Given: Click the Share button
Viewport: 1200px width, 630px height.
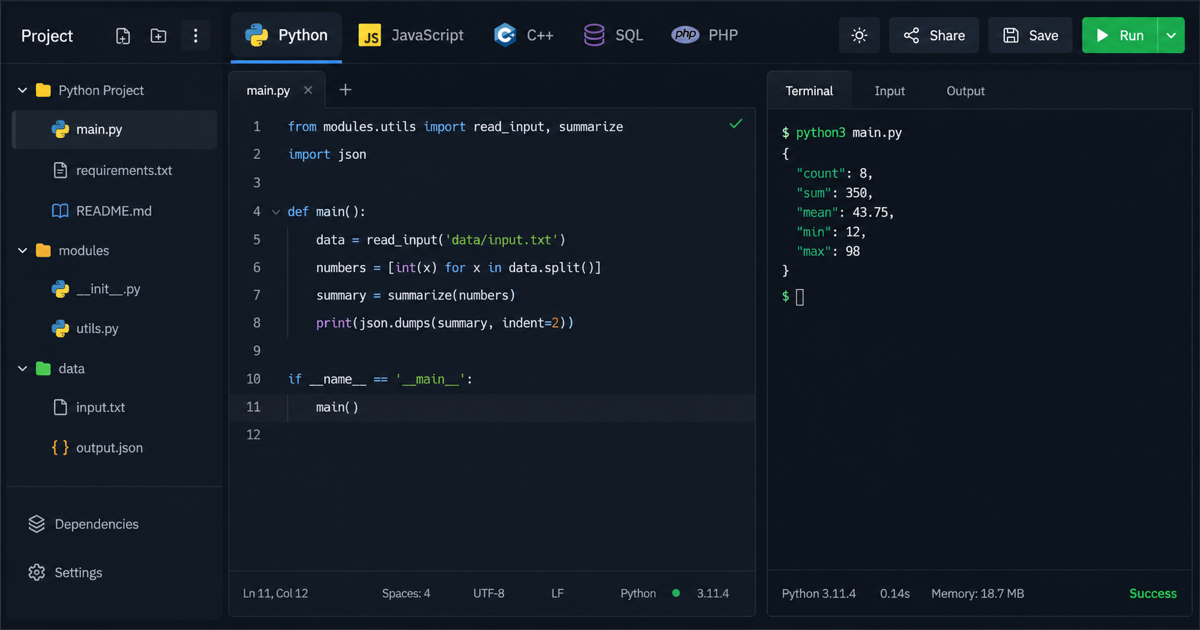Looking at the screenshot, I should pos(934,35).
